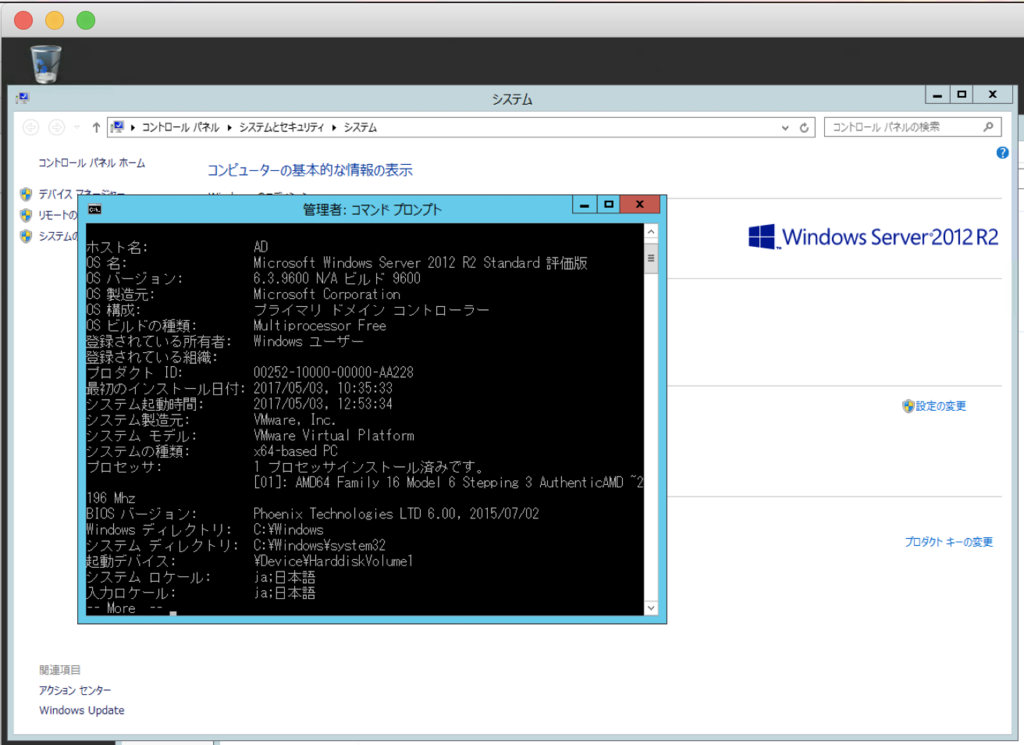Screen dimensions: 1024x745
Task: Click the search magnifier icon
Action: (989, 127)
